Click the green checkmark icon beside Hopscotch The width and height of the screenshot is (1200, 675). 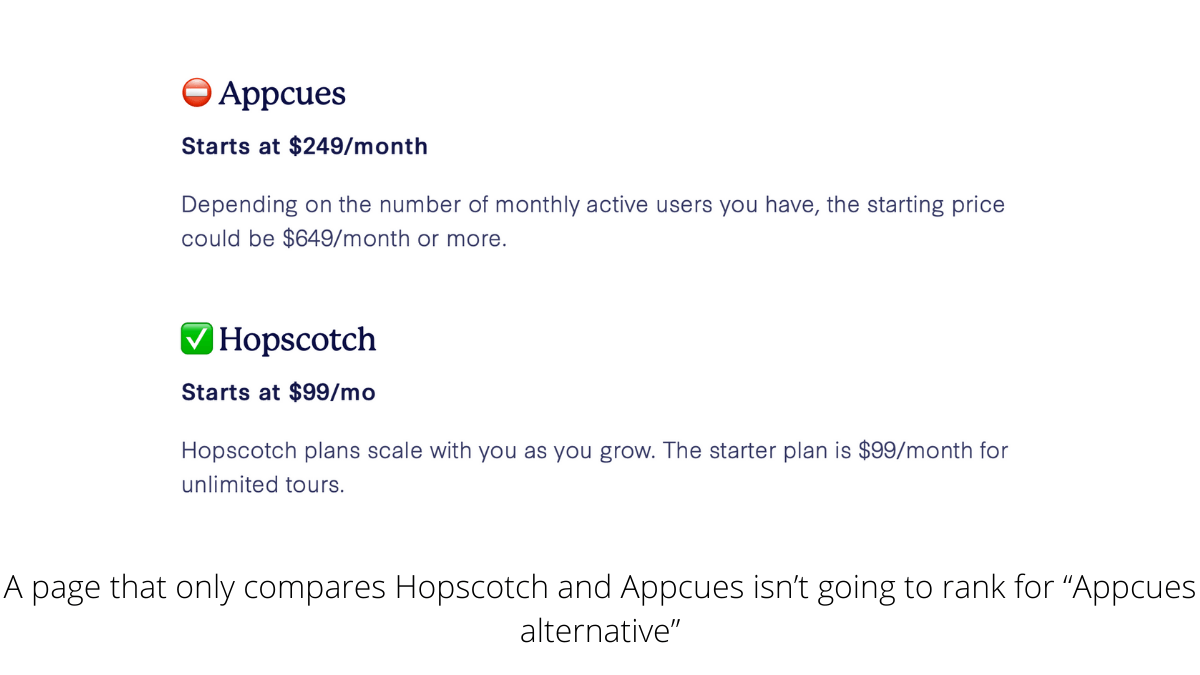196,340
